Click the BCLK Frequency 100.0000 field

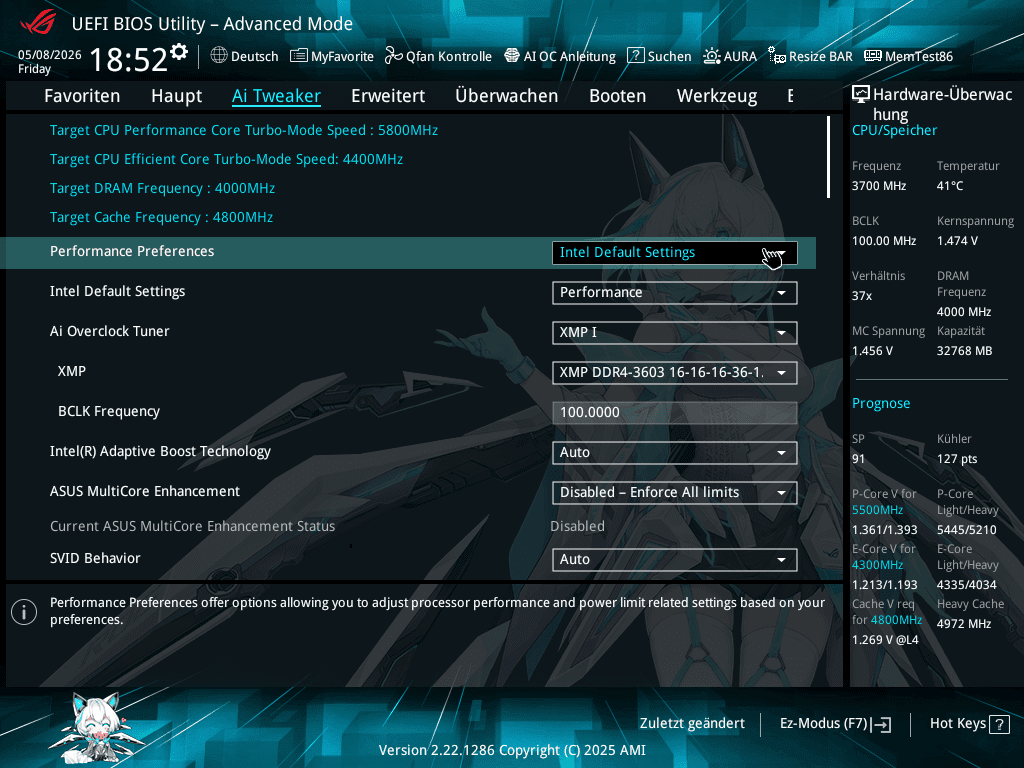(675, 413)
